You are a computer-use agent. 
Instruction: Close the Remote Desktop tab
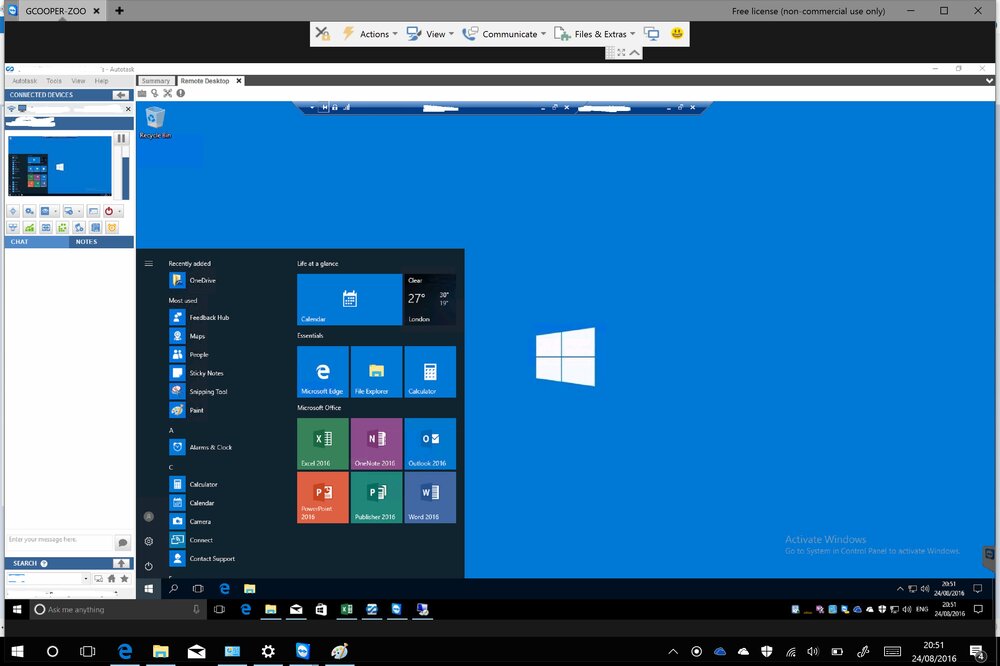239,81
